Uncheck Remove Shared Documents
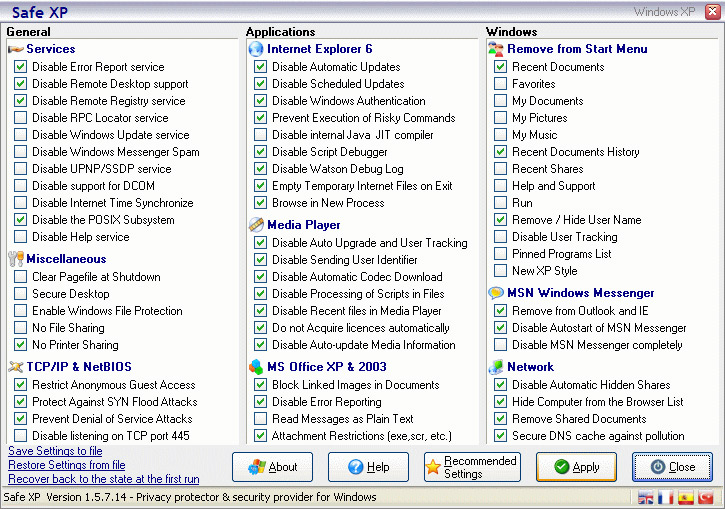 pyautogui.click(x=500, y=418)
